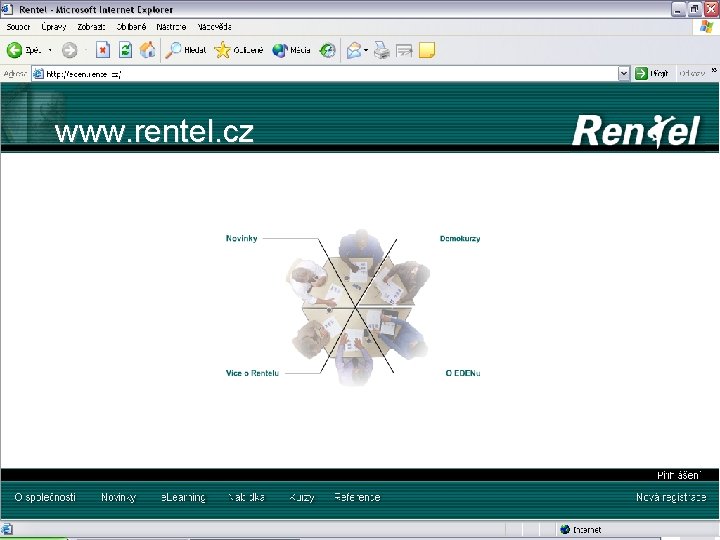Open O společnosti in the bottom navigation
The height and width of the screenshot is (540, 720).
45,497
